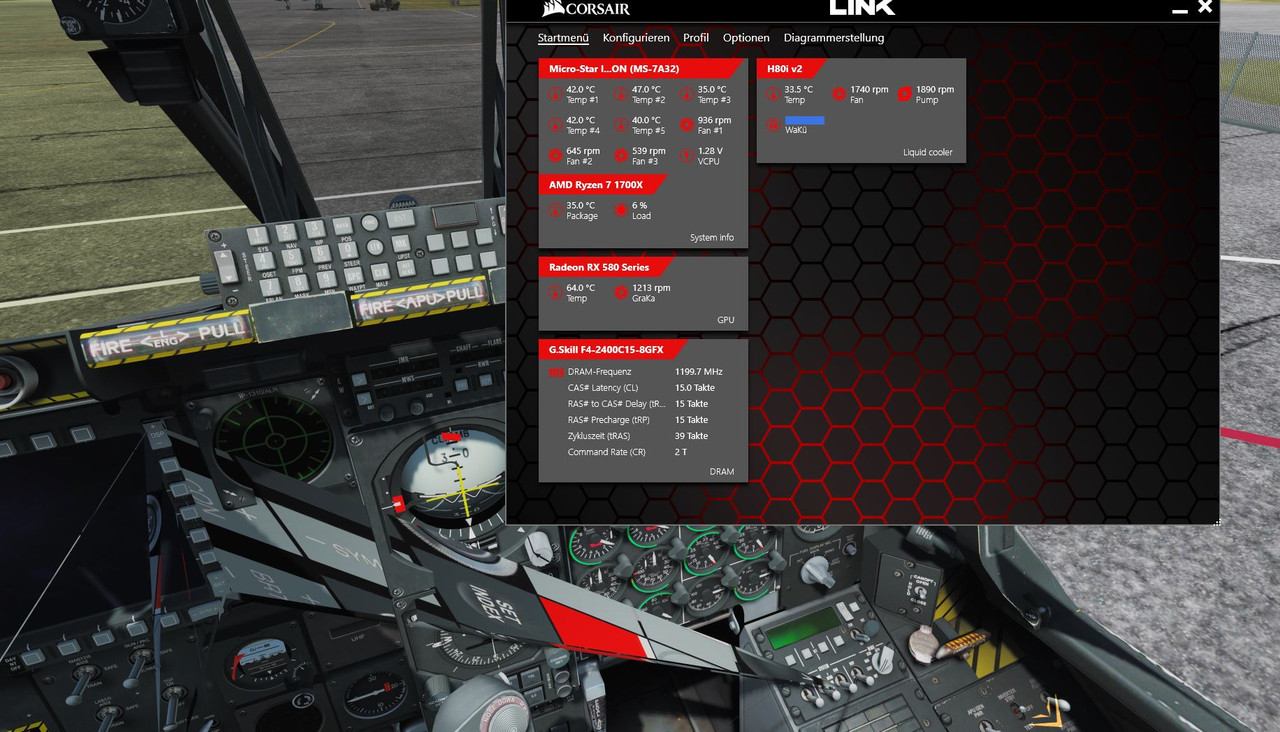The height and width of the screenshot is (732, 1280).
Task: Click the System info label
Action: tap(712, 238)
